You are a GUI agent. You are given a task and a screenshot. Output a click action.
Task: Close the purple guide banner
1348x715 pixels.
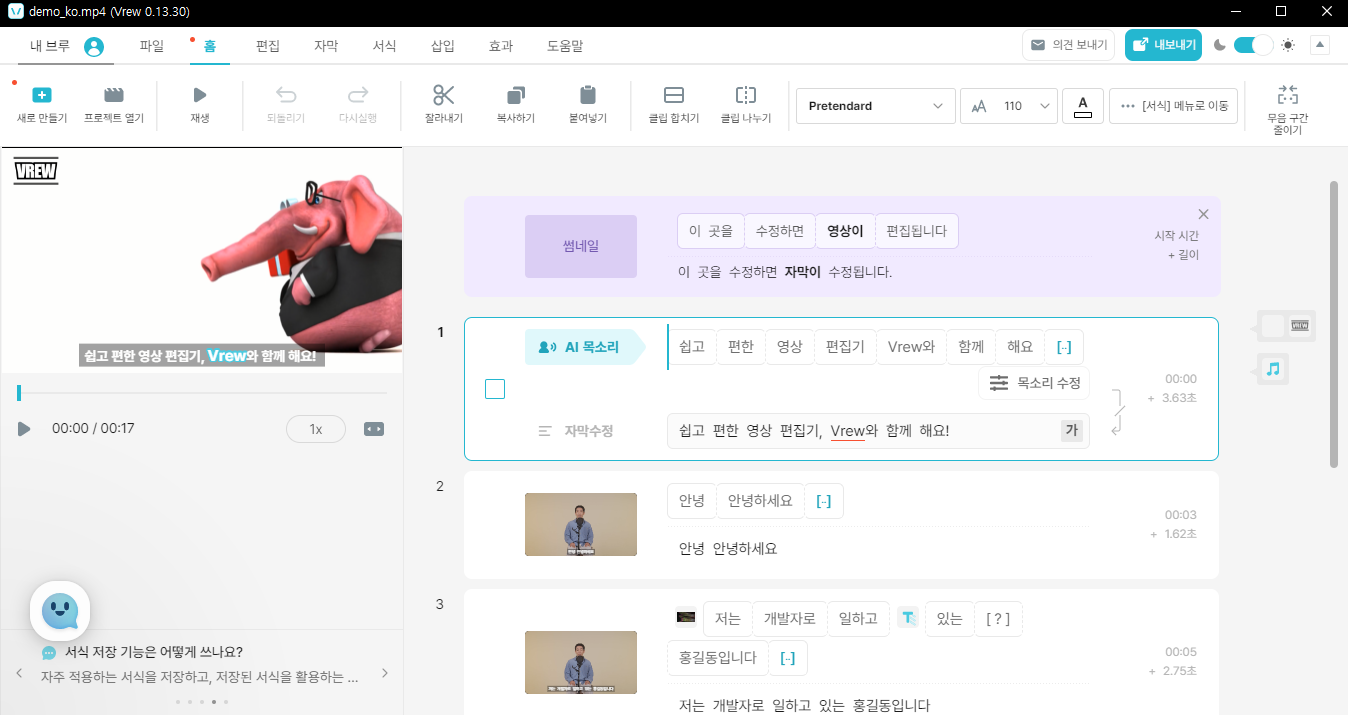[1203, 214]
